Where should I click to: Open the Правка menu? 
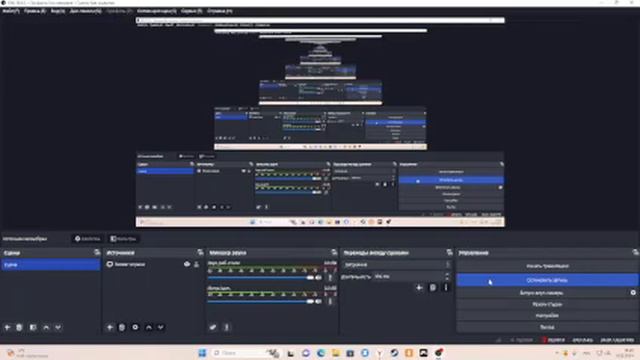(35, 11)
